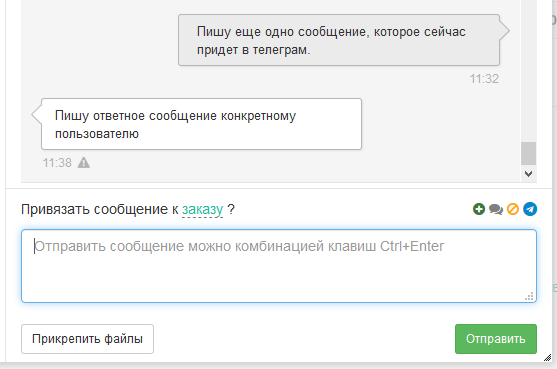
Task: Click the textarea corner resize grip
Action: 529,296
